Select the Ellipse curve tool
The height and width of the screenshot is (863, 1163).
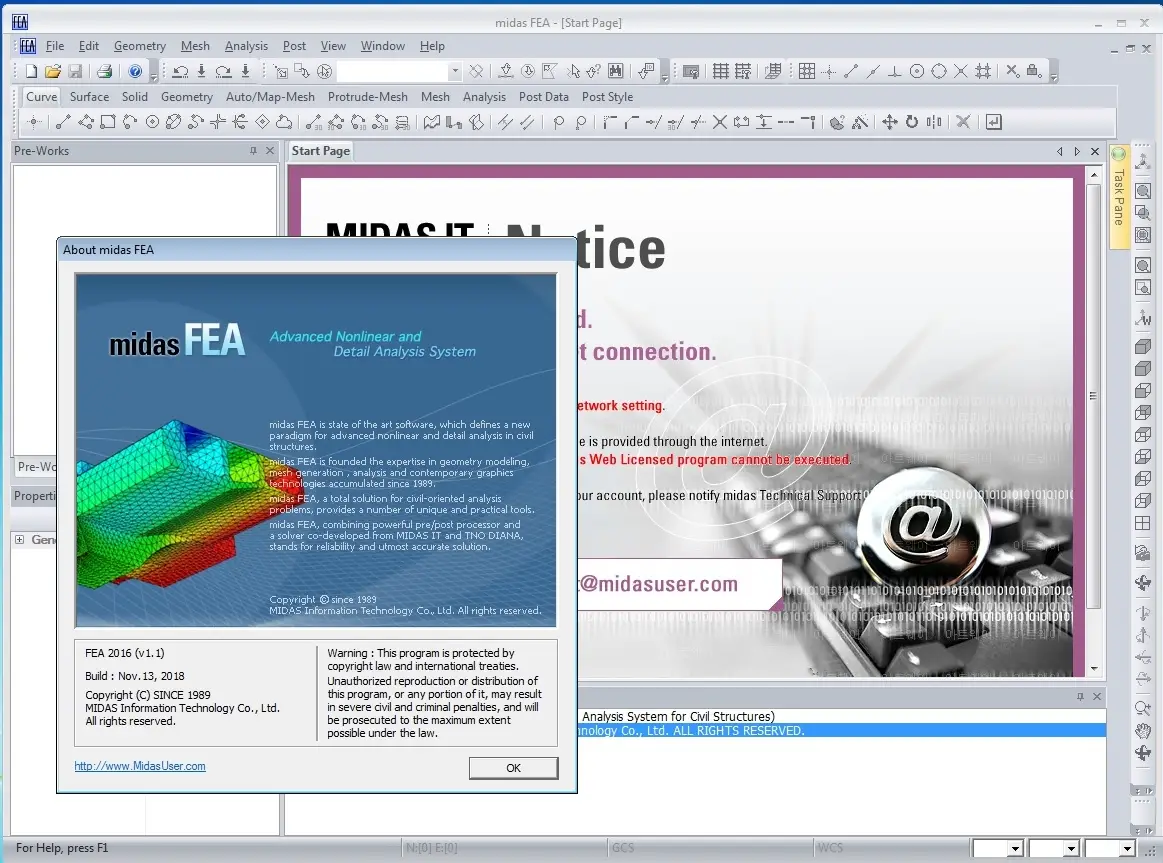point(174,122)
